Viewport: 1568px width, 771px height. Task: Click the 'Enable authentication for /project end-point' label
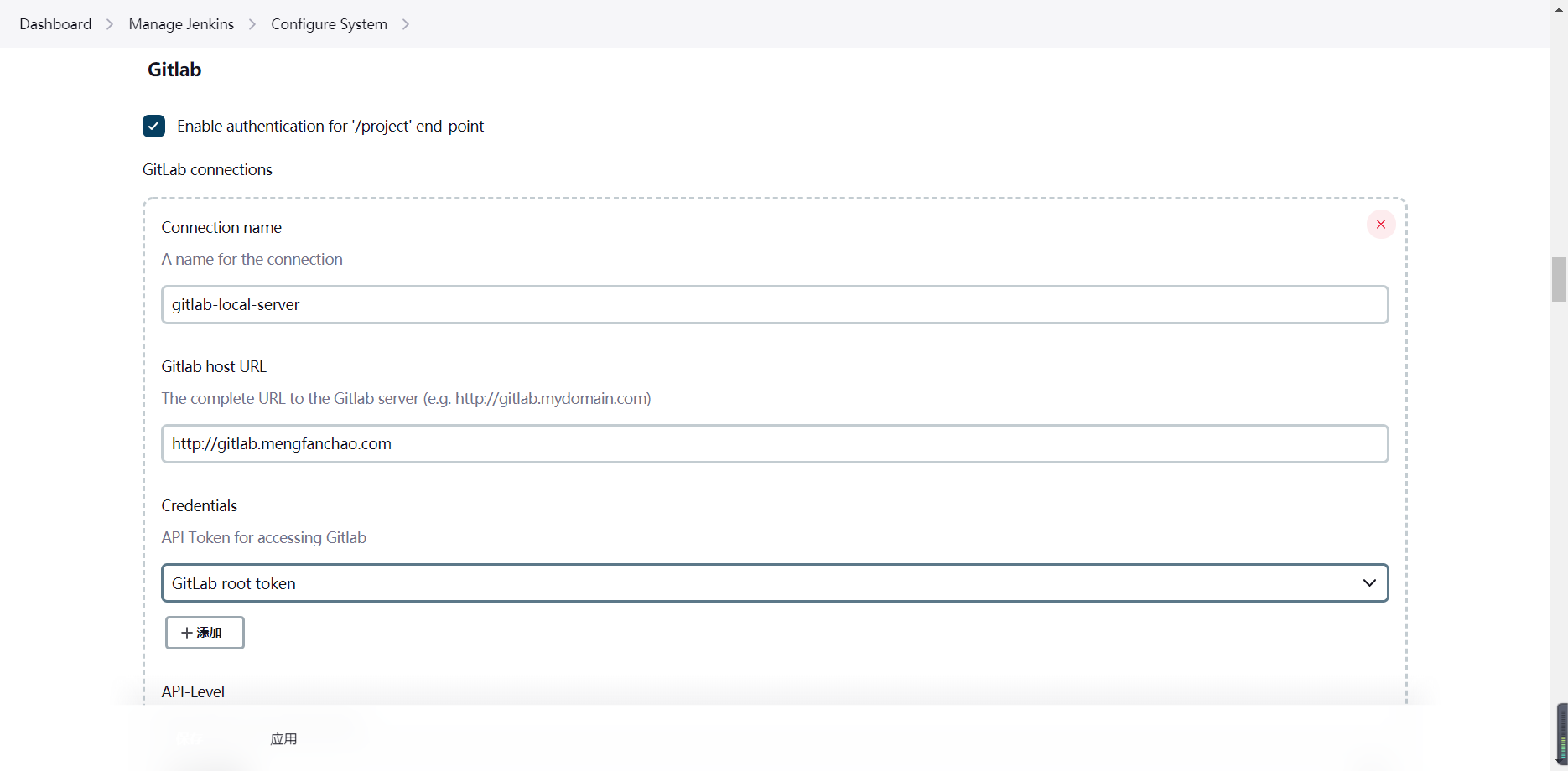pos(330,126)
